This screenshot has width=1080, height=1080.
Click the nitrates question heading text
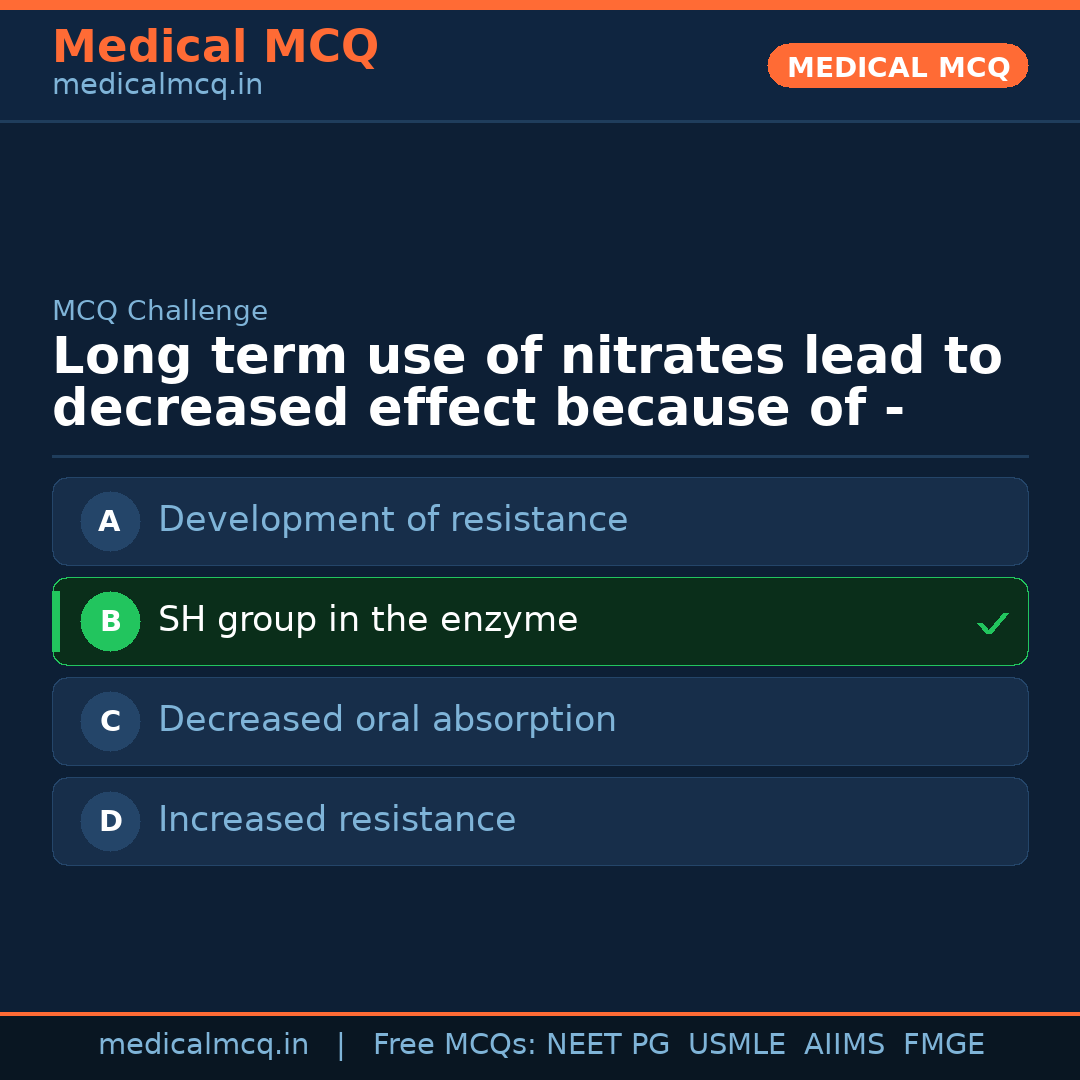pyautogui.click(x=527, y=383)
